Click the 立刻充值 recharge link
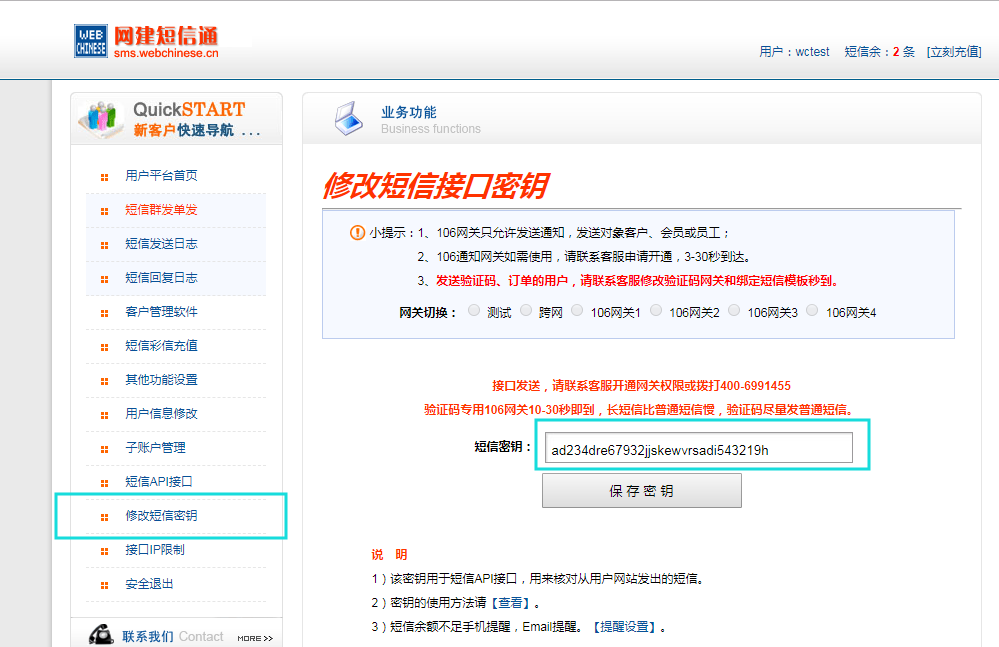This screenshot has height=647, width=999. click(x=953, y=52)
